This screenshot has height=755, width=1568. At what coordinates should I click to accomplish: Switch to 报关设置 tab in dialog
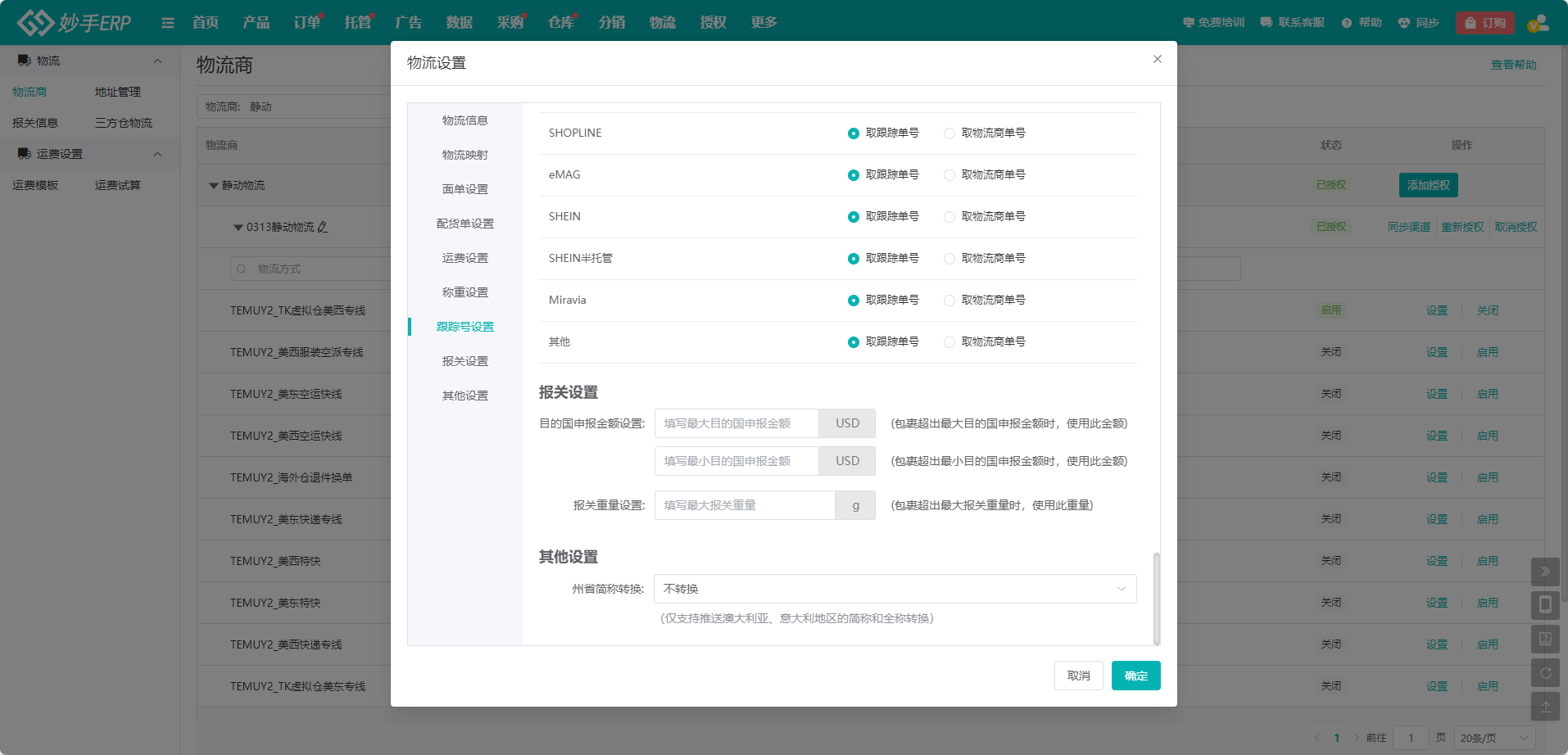pyautogui.click(x=465, y=361)
